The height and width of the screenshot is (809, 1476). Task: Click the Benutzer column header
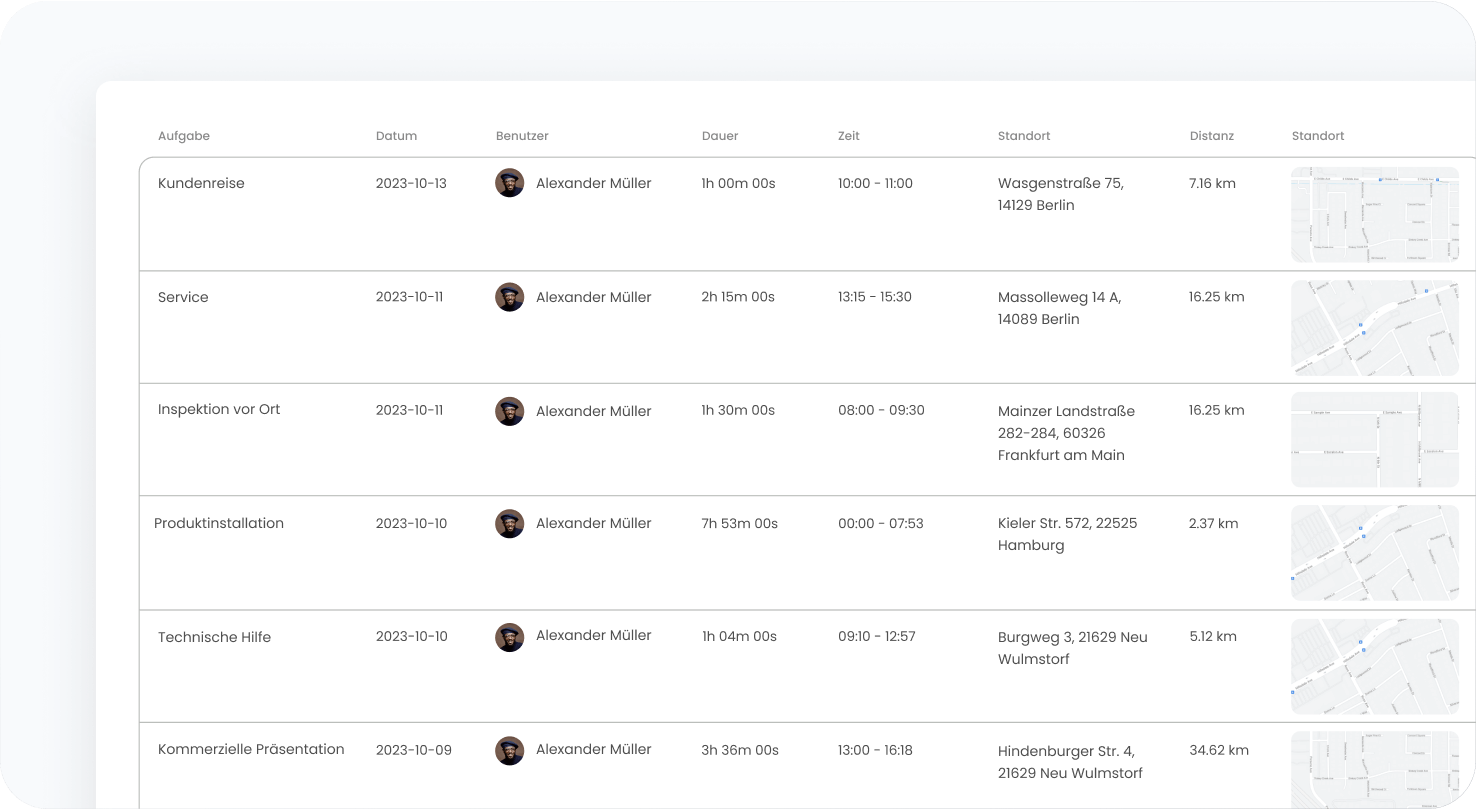click(522, 136)
